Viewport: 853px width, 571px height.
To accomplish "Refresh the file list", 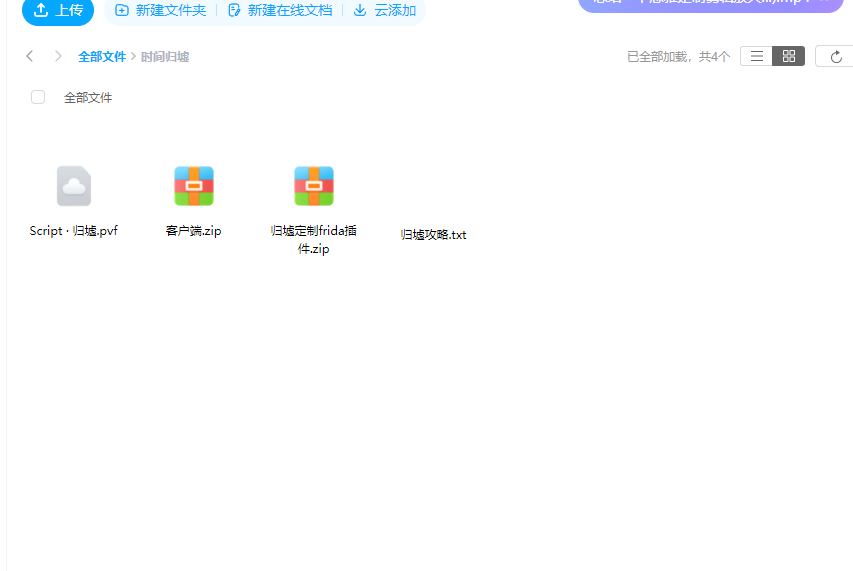I will (836, 56).
